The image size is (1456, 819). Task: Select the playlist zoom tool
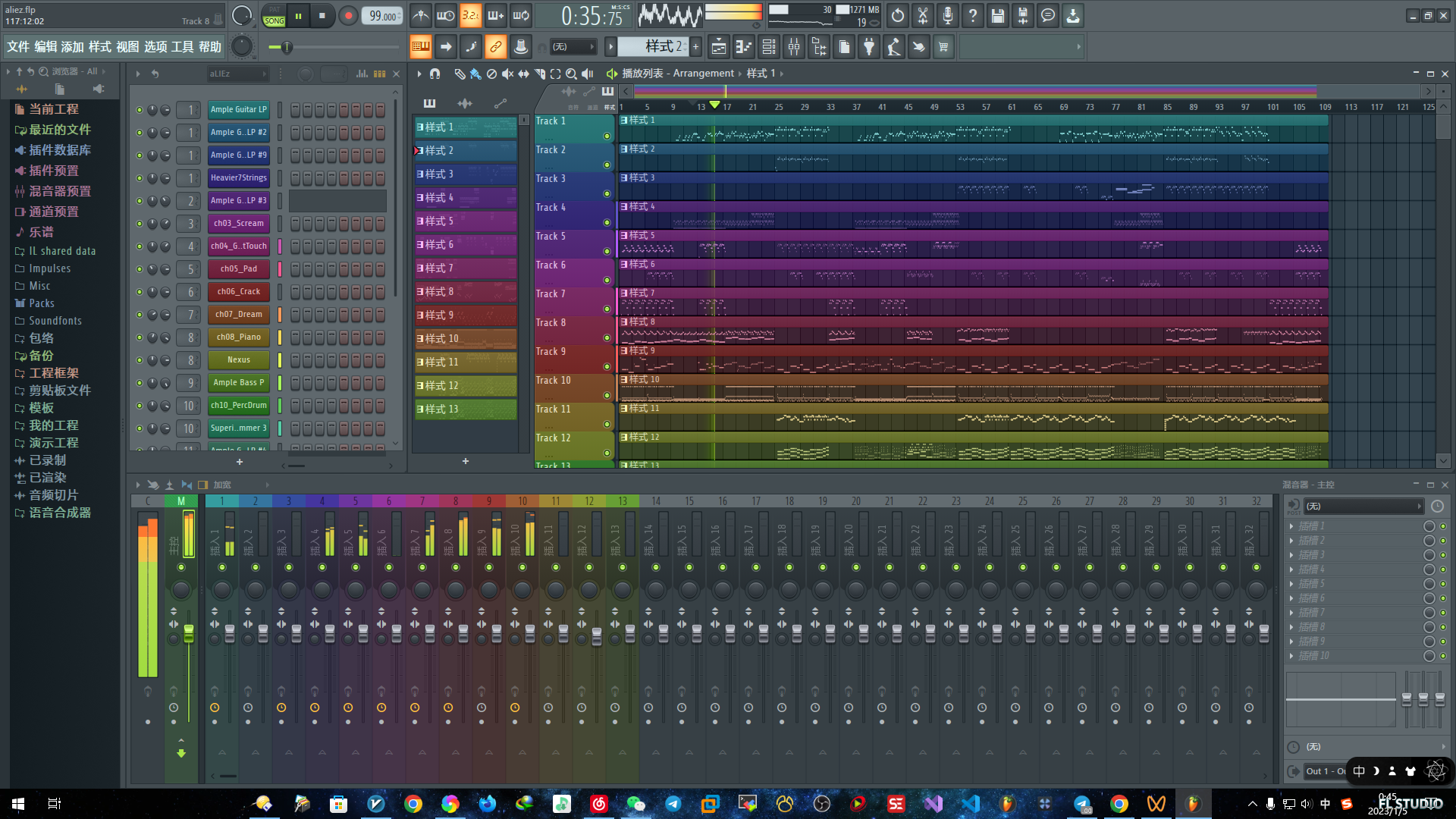point(571,74)
